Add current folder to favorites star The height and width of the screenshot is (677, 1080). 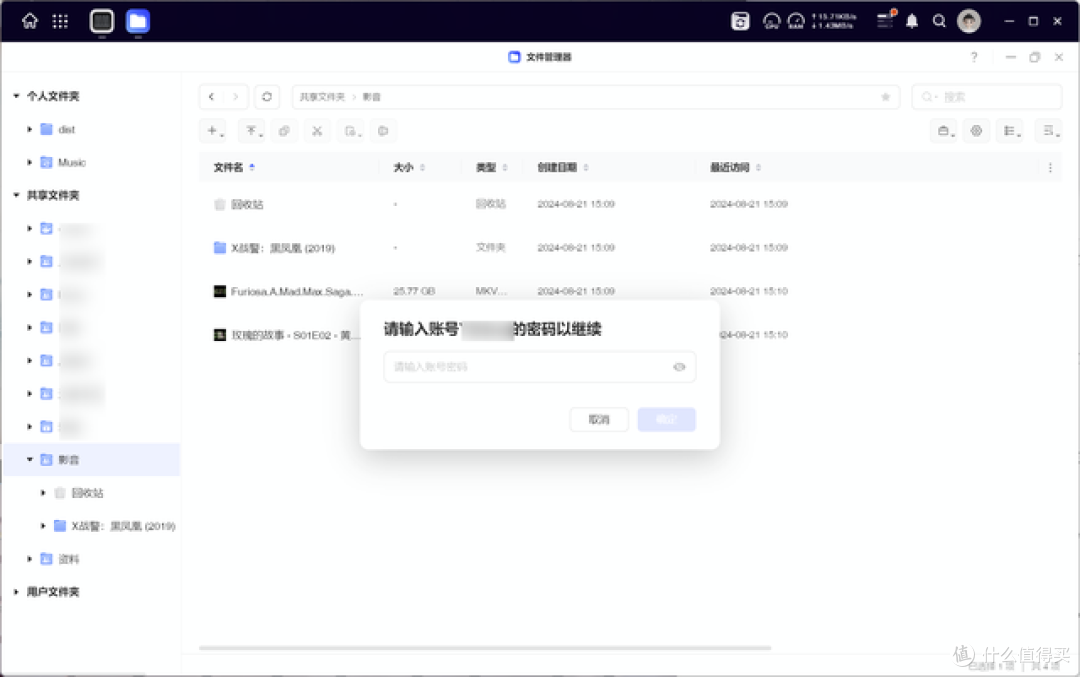pyautogui.click(x=886, y=96)
